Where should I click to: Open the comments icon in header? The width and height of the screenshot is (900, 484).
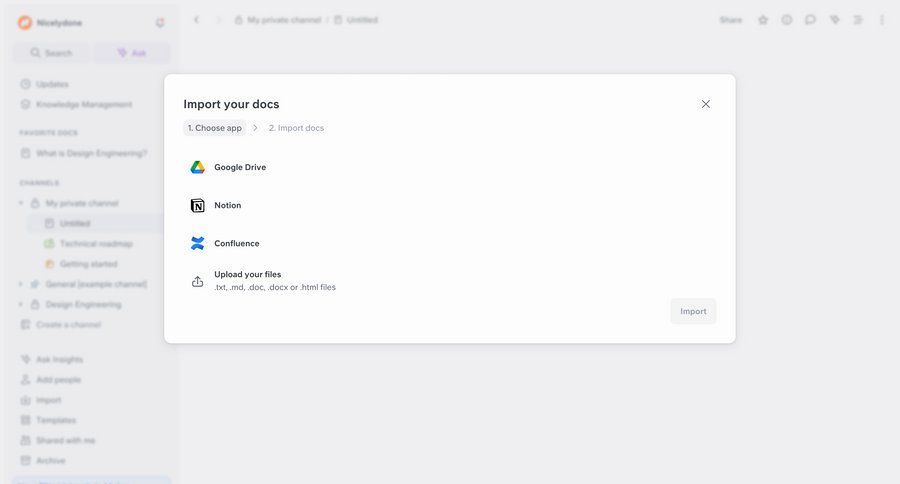(811, 20)
